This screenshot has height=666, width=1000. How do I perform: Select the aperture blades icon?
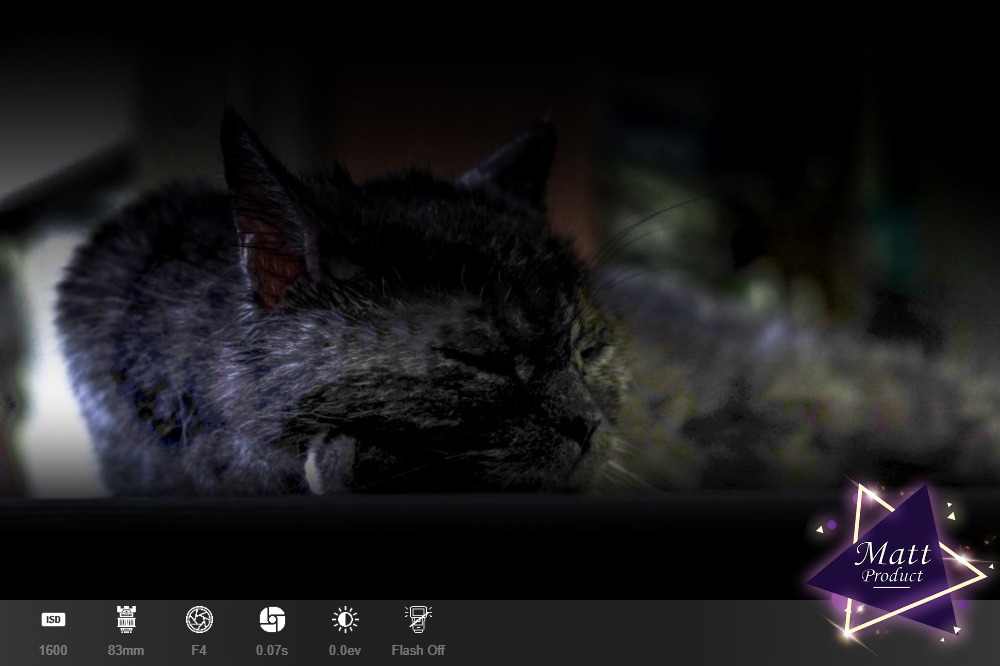[199, 620]
